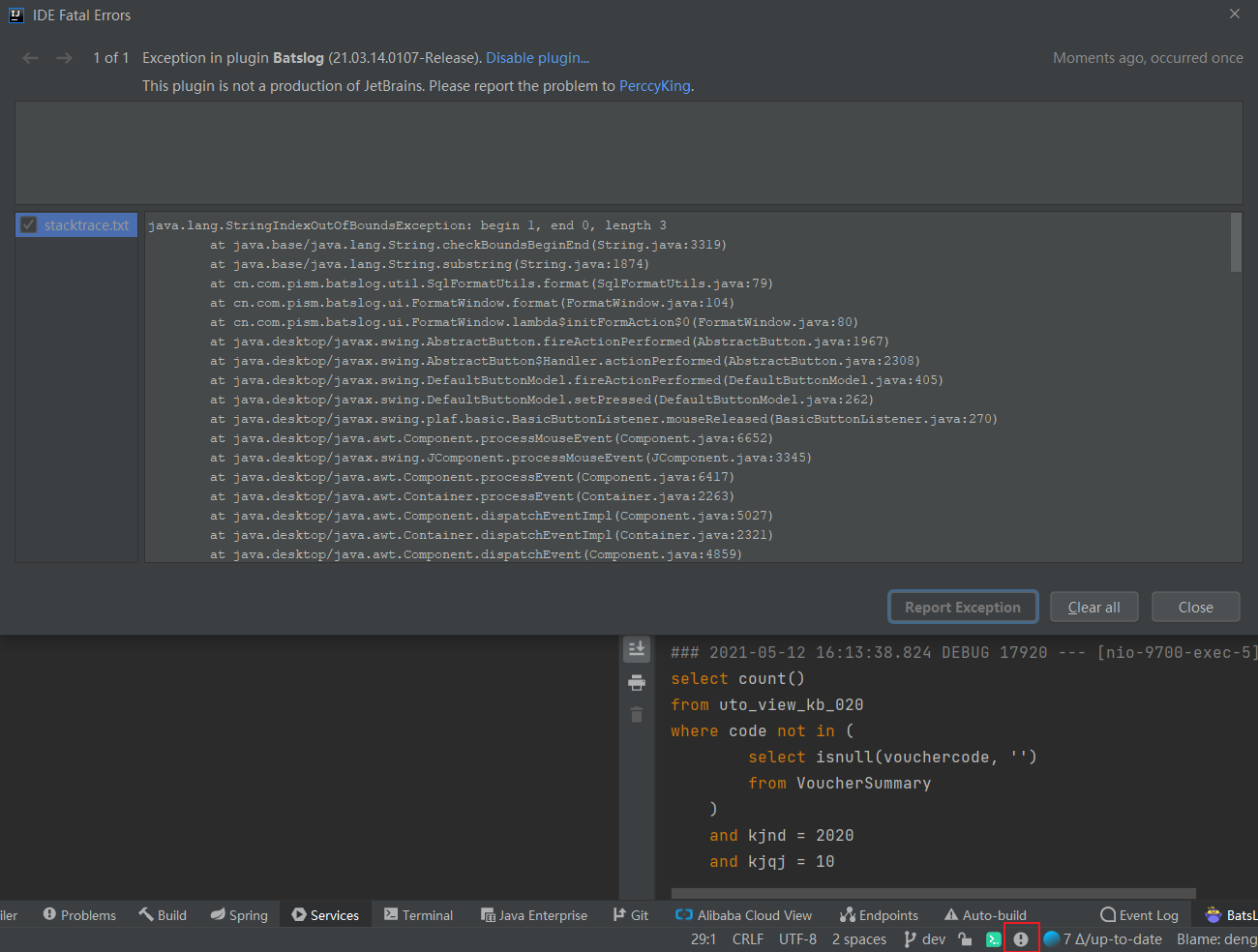The height and width of the screenshot is (952, 1258).
Task: Open the UTF-8 encoding selector
Action: tap(797, 938)
